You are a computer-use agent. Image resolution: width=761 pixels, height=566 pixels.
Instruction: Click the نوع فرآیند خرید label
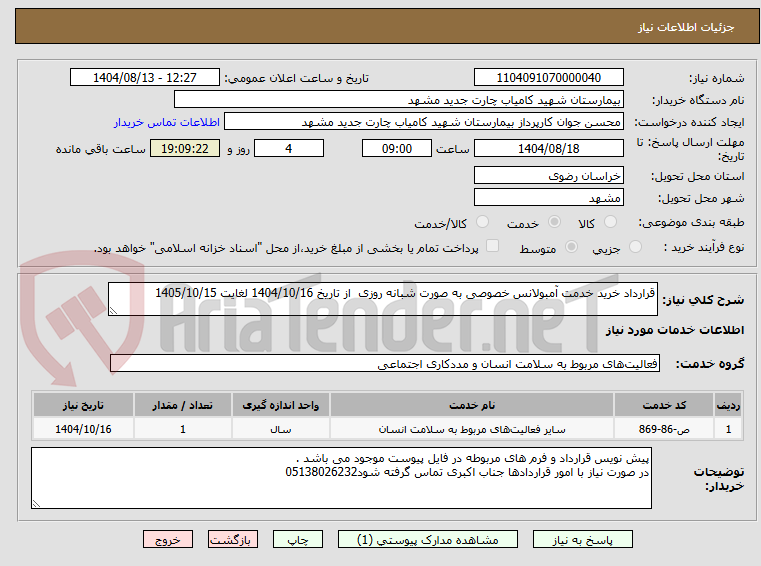(704, 248)
